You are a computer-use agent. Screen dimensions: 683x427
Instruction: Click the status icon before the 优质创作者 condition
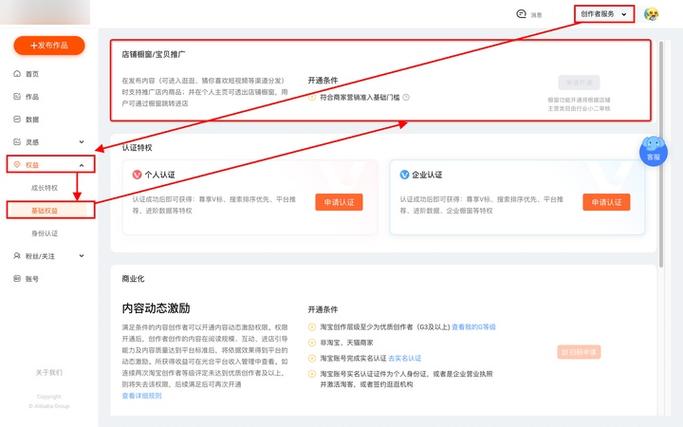(312, 327)
